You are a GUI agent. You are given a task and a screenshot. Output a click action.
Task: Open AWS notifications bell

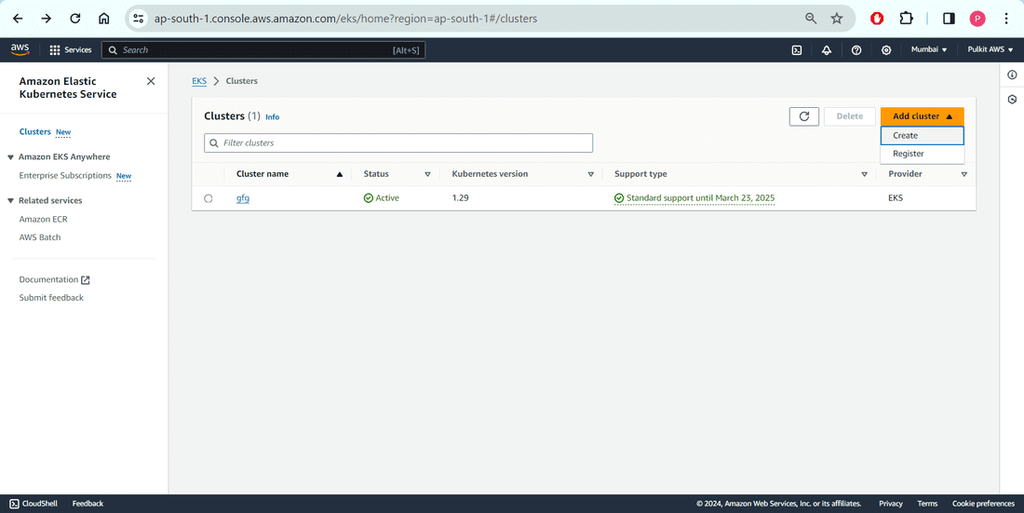coord(826,50)
